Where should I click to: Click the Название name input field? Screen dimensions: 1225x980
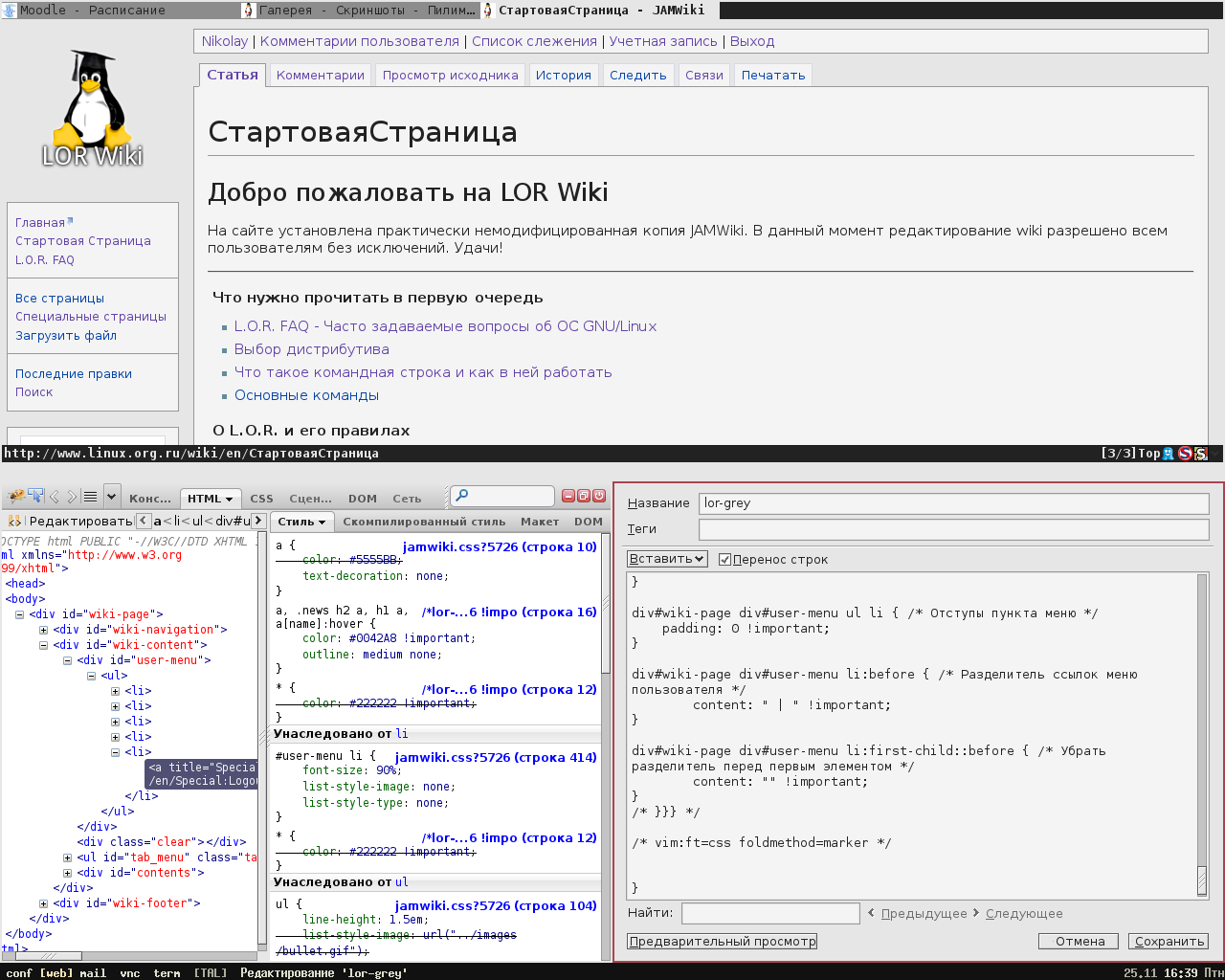point(954,503)
